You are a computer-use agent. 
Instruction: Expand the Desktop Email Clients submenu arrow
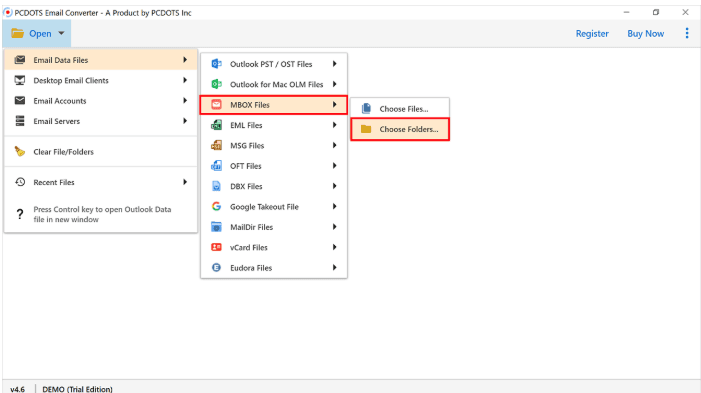185,80
